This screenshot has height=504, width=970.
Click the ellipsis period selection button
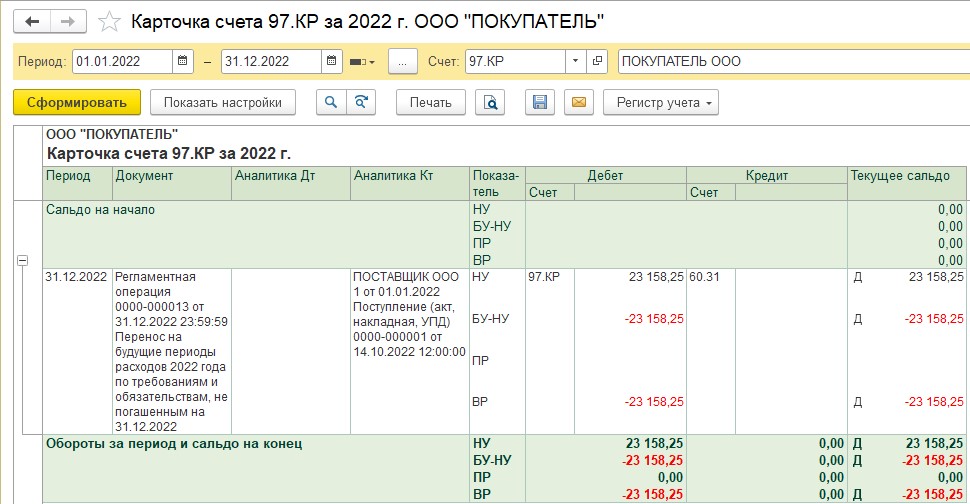(403, 61)
